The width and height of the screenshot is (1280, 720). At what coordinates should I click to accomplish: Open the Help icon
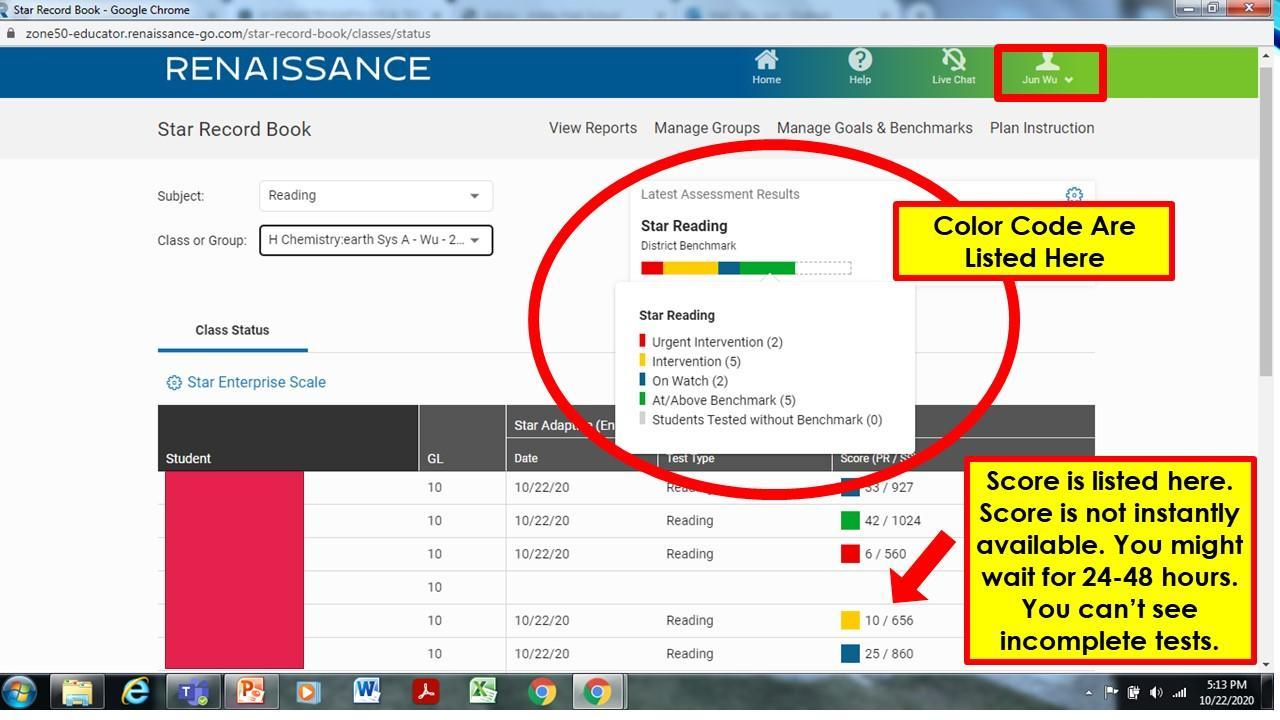(x=860, y=66)
